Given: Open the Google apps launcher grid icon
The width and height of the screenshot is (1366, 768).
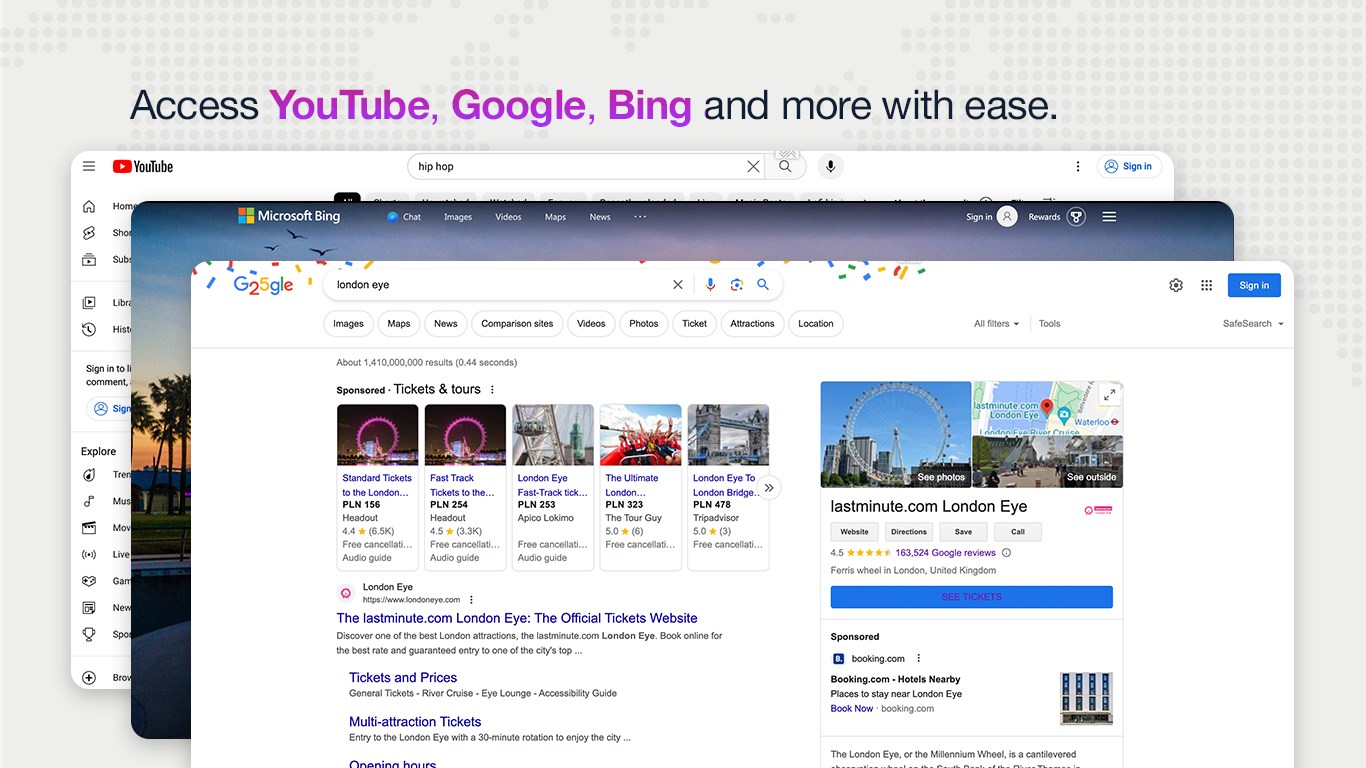Looking at the screenshot, I should pyautogui.click(x=1207, y=285).
